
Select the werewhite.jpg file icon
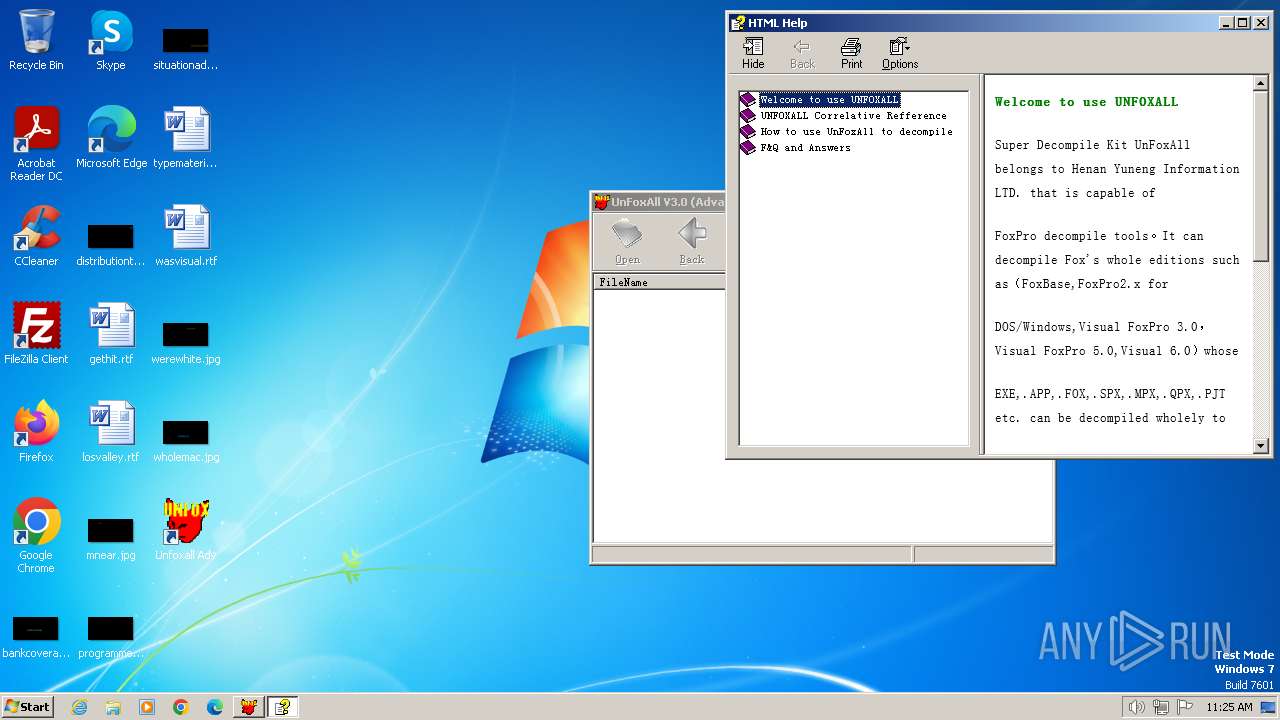coord(186,344)
